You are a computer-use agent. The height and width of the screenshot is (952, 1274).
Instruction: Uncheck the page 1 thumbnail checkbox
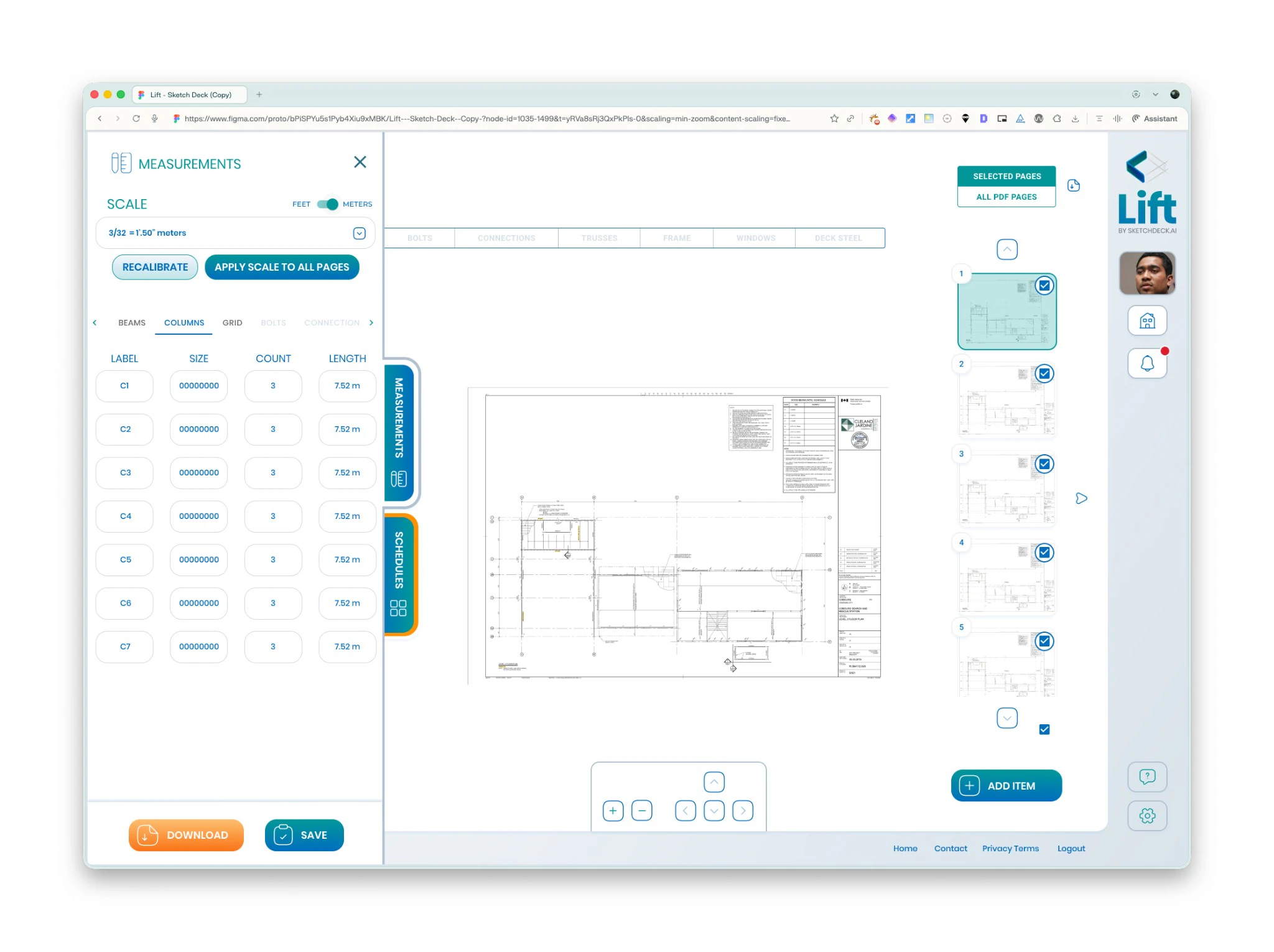[1044, 286]
